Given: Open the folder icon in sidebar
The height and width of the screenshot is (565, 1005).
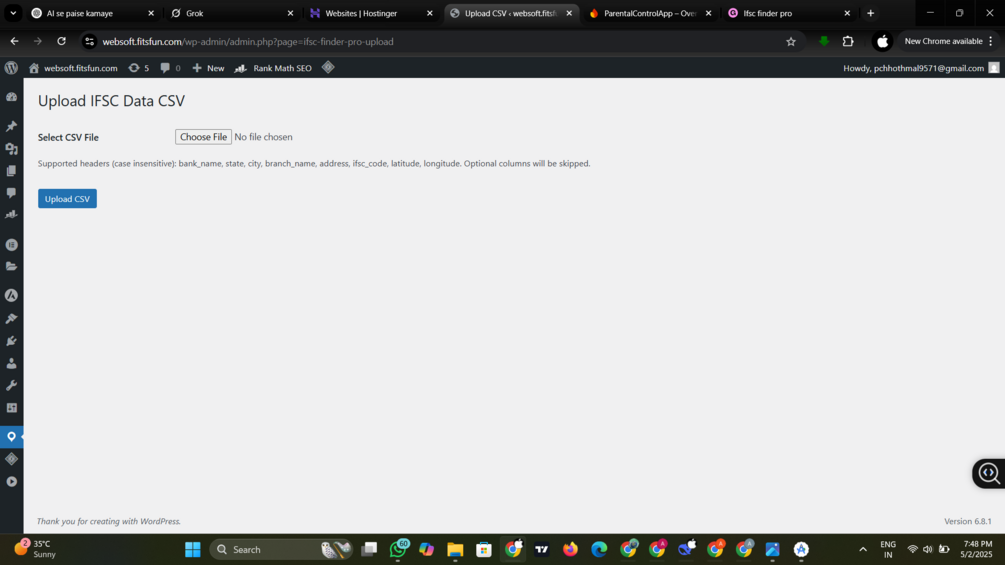Looking at the screenshot, I should tap(12, 266).
